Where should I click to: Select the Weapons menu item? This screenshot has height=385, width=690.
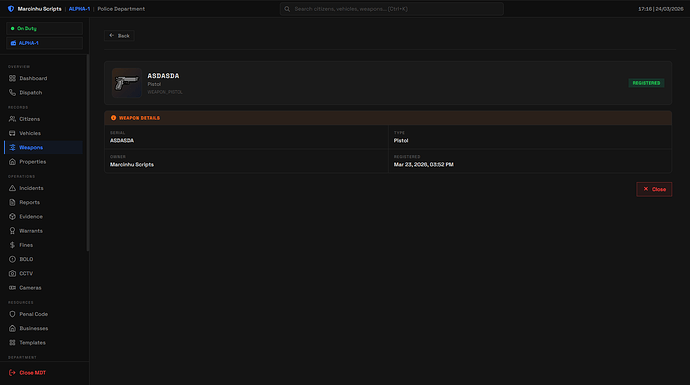click(x=43, y=147)
